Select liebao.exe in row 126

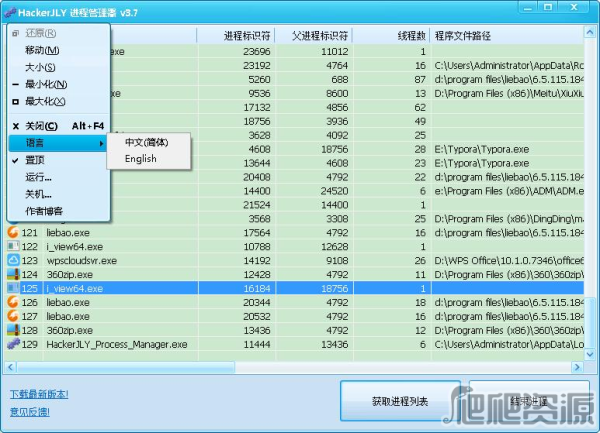point(68,302)
